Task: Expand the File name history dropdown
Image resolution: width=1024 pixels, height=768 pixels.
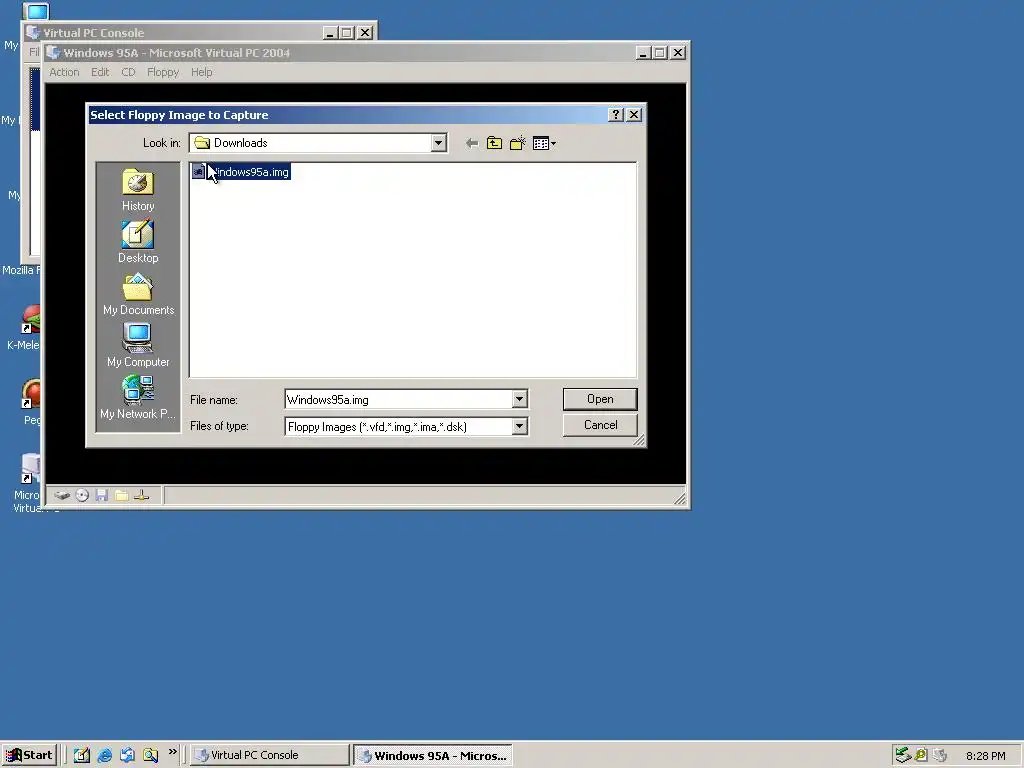Action: (x=519, y=399)
